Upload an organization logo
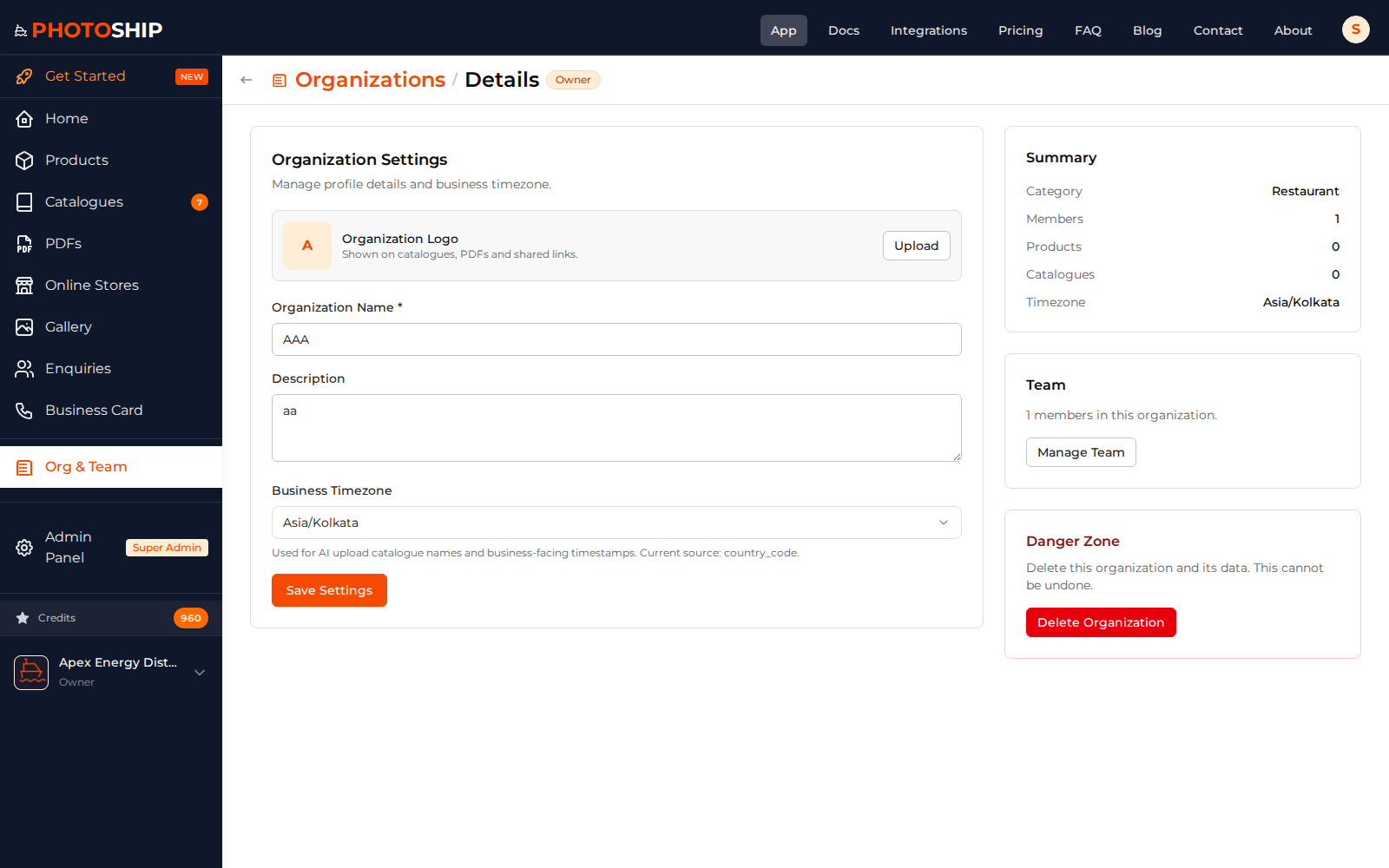Viewport: 1389px width, 868px height. click(917, 246)
